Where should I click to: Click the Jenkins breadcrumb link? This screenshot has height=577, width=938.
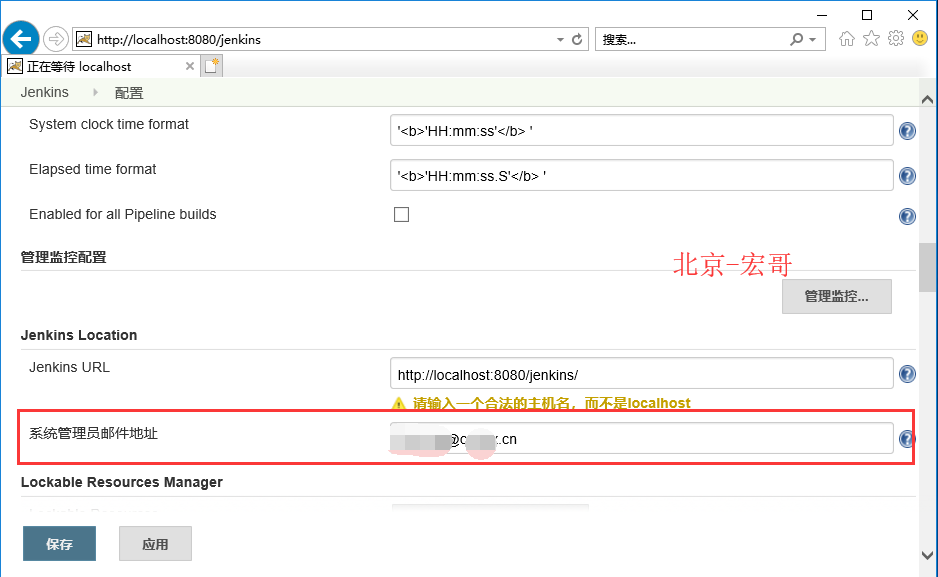tap(44, 92)
